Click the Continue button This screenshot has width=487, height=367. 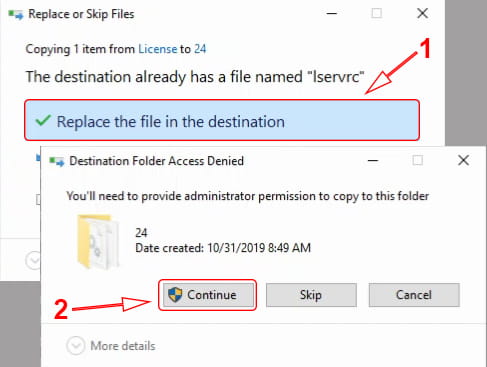point(208,295)
